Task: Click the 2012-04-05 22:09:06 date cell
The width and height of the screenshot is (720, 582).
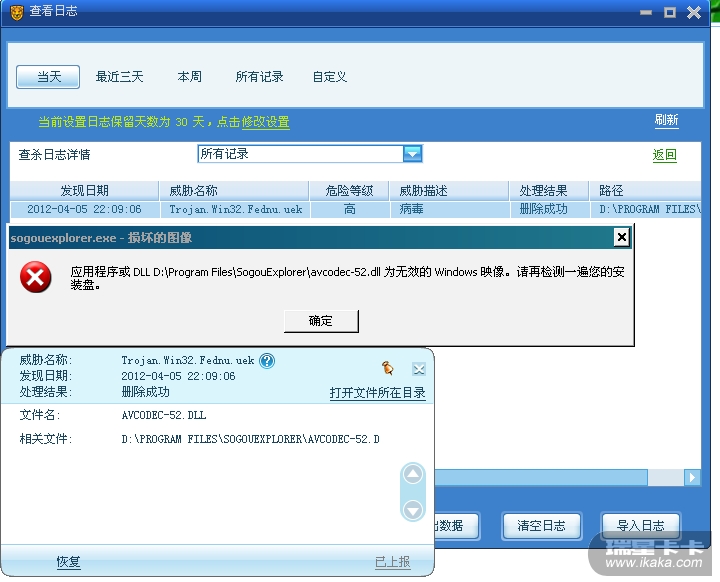Action: 84,209
